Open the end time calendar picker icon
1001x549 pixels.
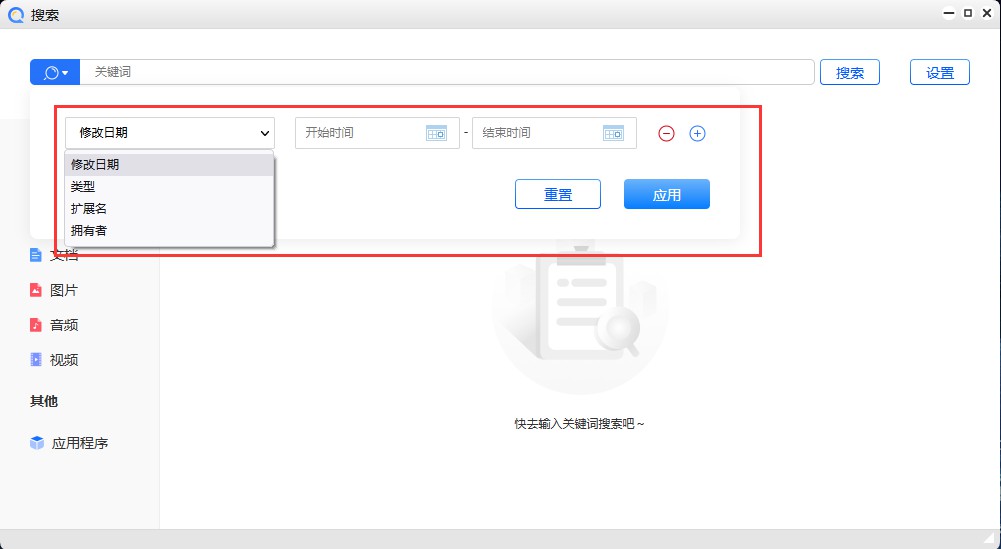click(613, 133)
